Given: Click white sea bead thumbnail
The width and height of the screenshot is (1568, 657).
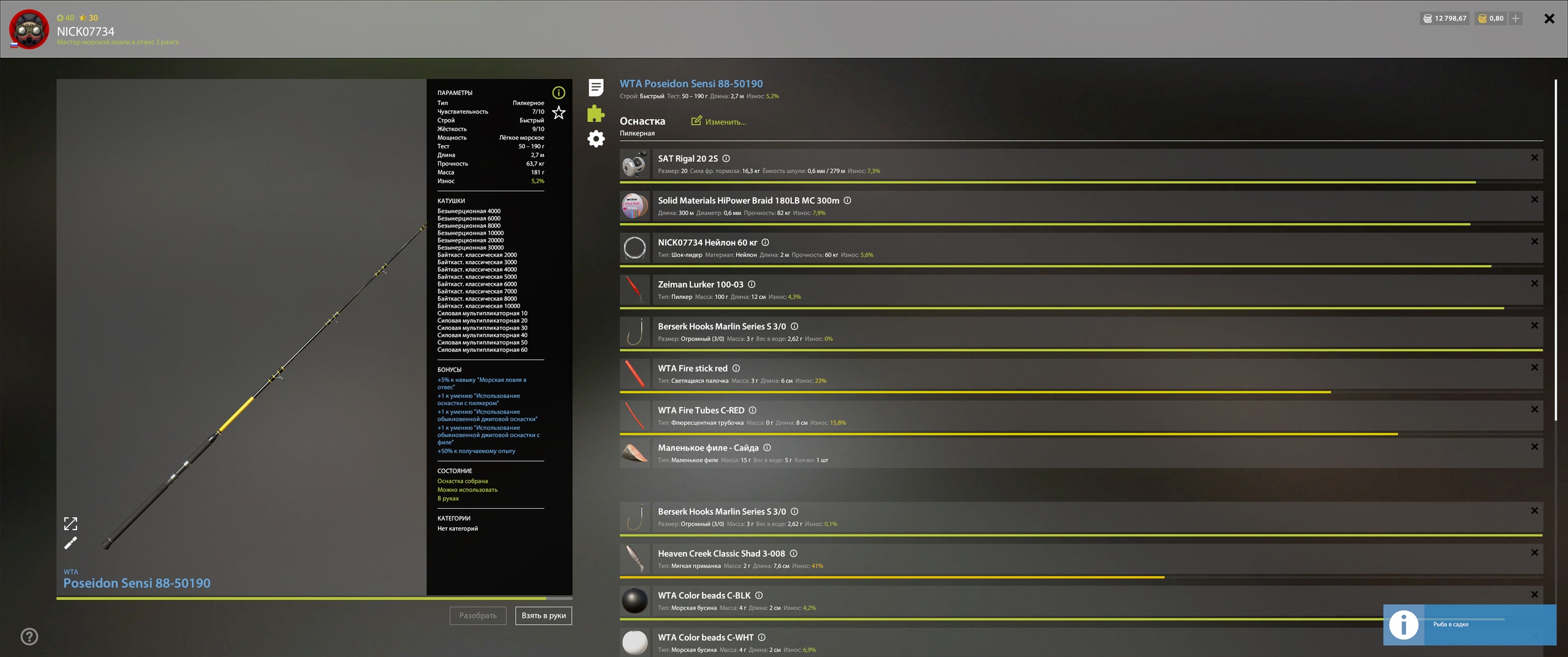Looking at the screenshot, I should [635, 642].
